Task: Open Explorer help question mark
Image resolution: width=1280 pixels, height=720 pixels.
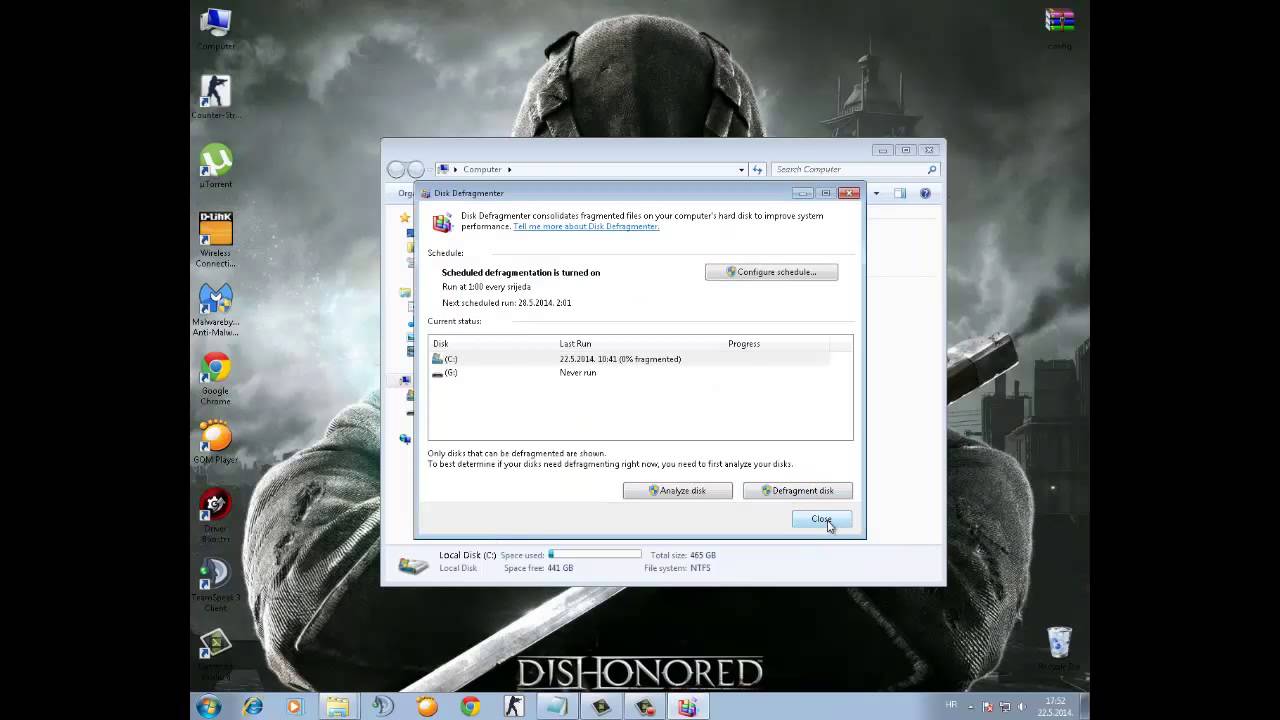Action: 925,194
